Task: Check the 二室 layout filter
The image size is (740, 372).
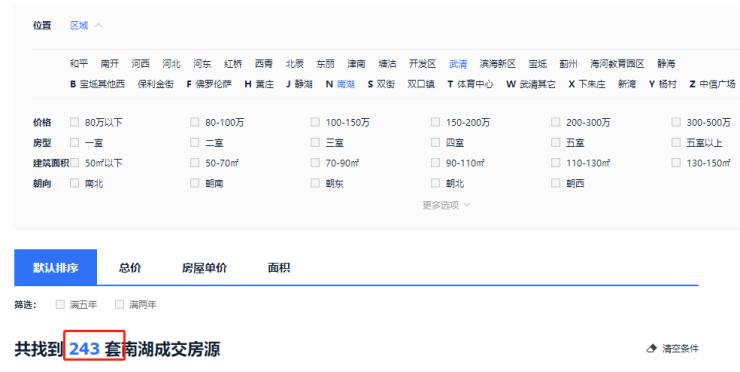Action: pos(194,142)
